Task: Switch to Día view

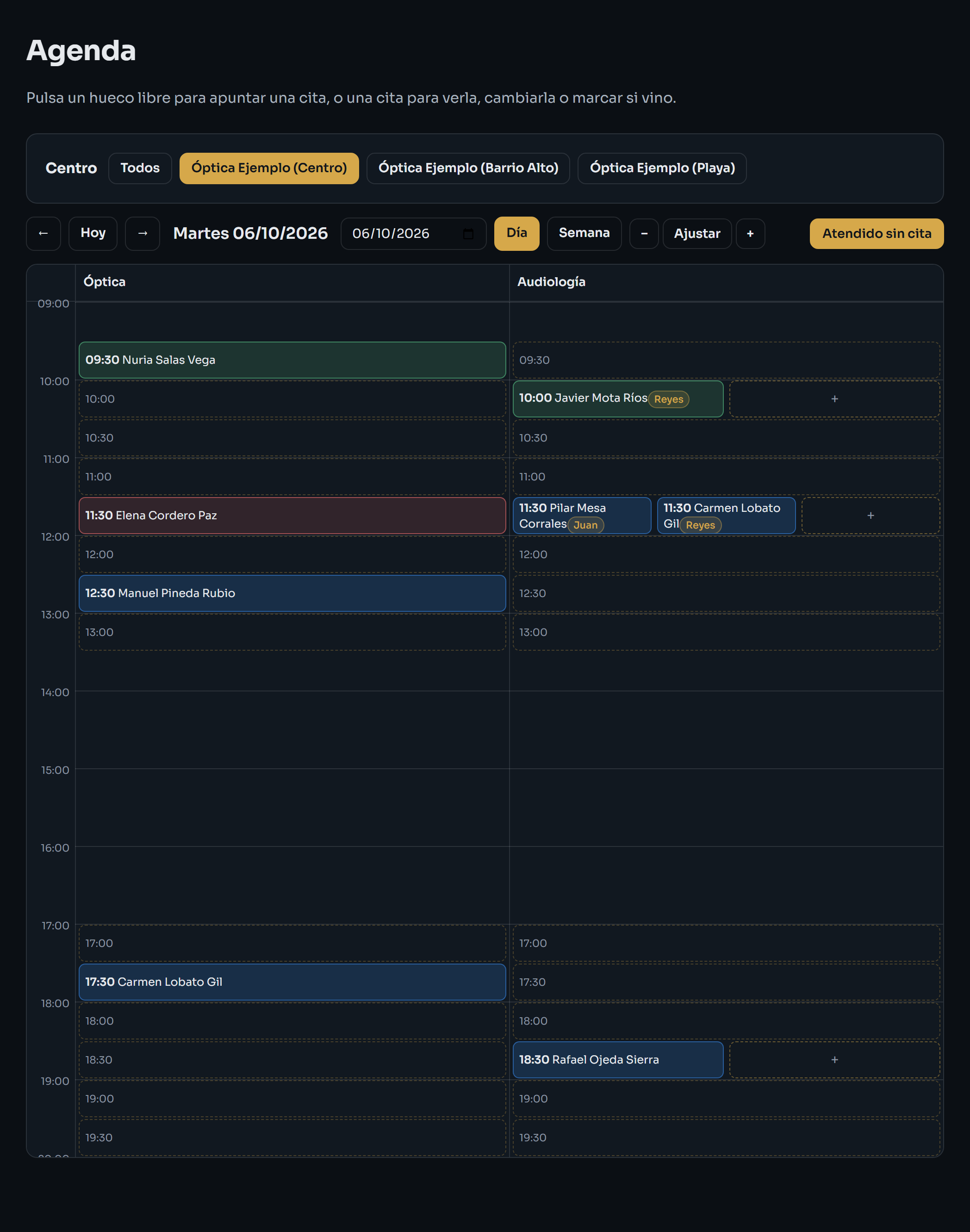Action: tap(517, 233)
